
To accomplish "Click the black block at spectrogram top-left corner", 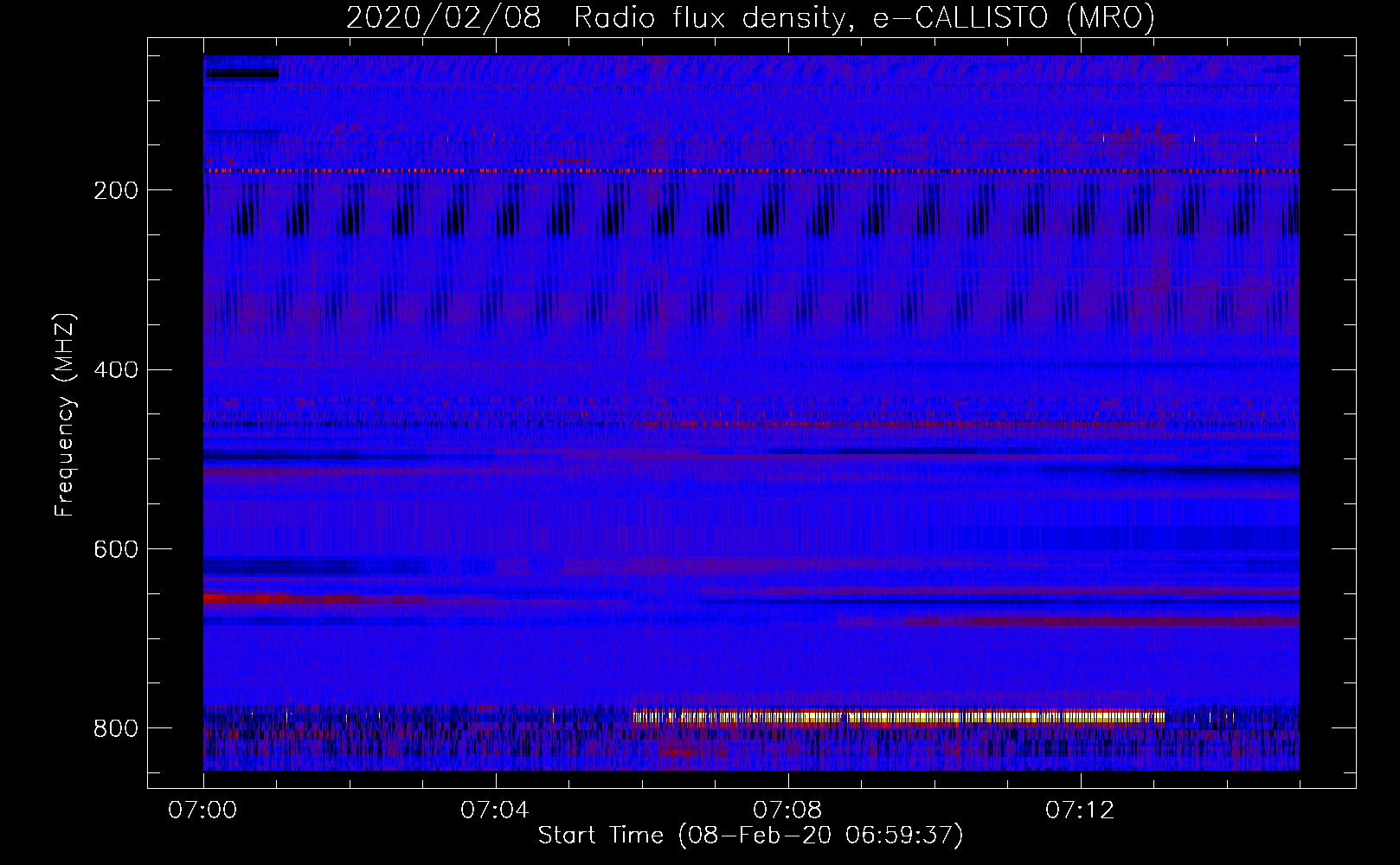I will pyautogui.click(x=242, y=74).
